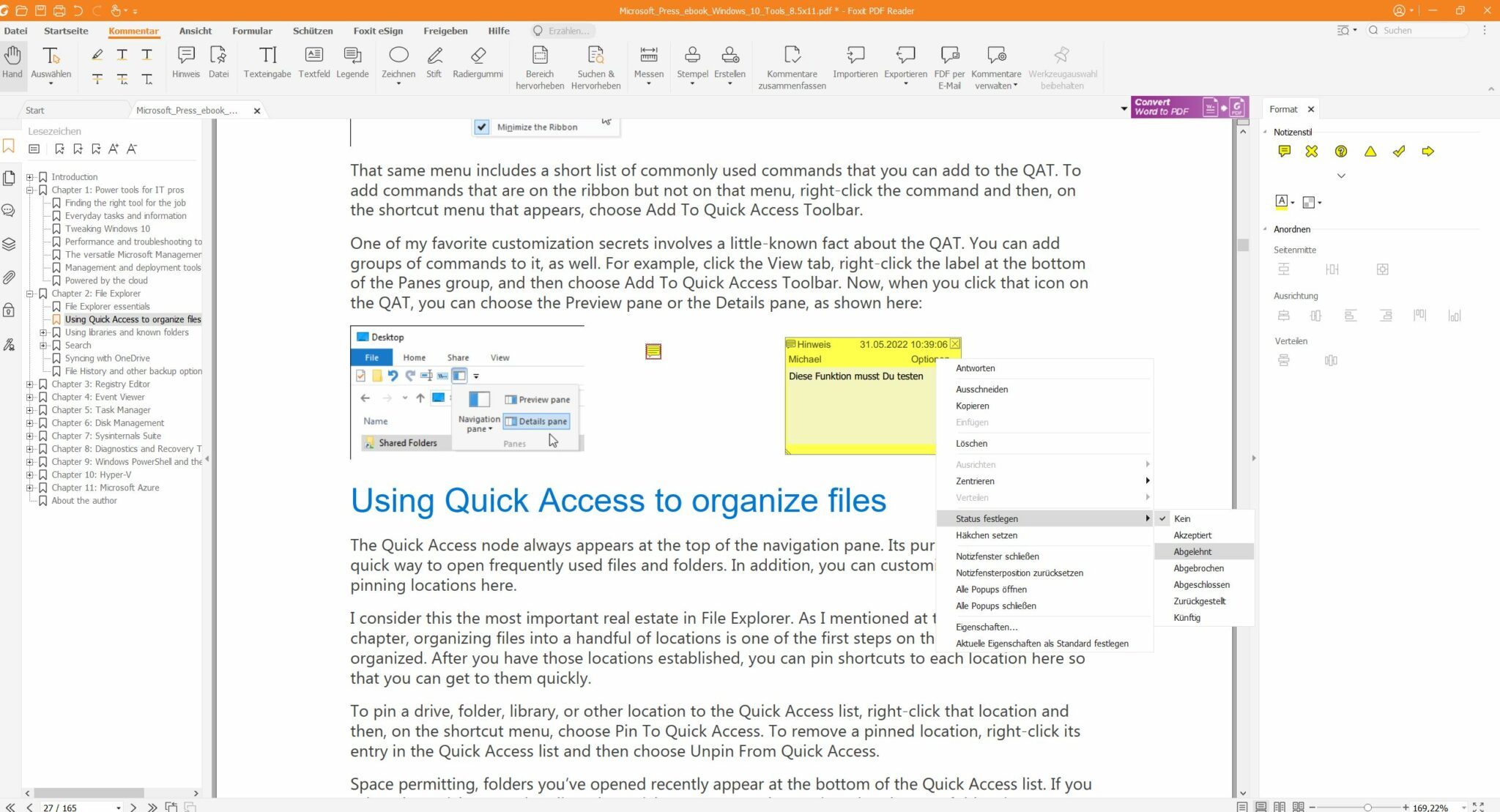Set comment status to Akzeptiert
The image size is (1500, 812).
(x=1192, y=535)
